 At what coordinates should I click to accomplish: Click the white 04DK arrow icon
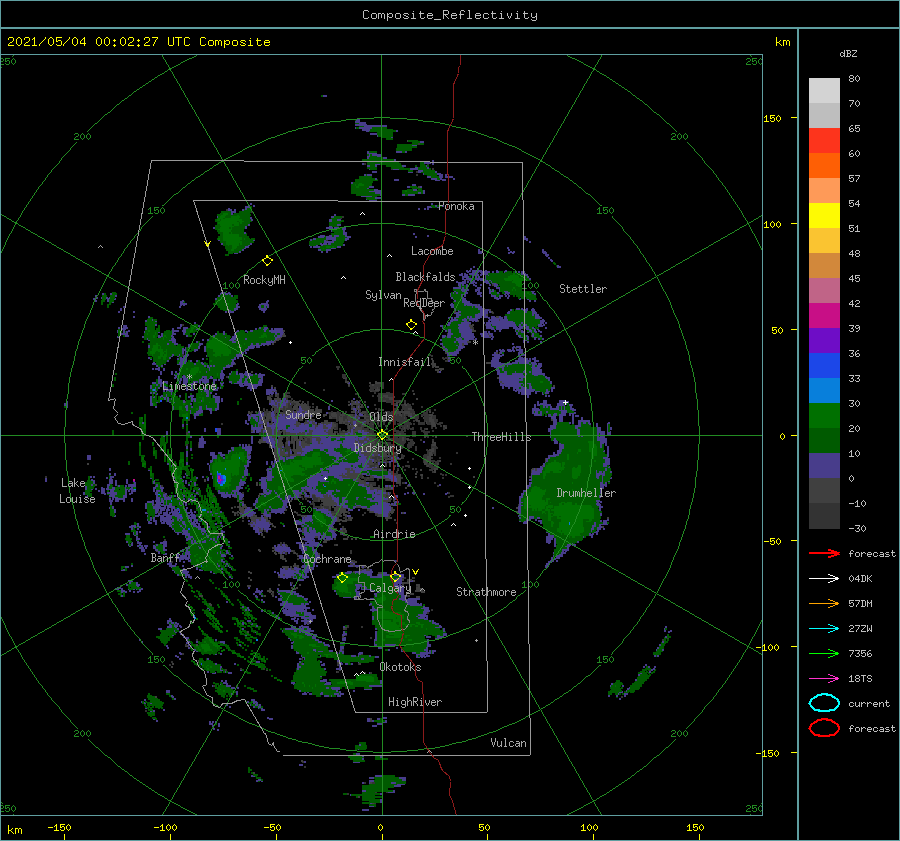pyautogui.click(x=824, y=579)
